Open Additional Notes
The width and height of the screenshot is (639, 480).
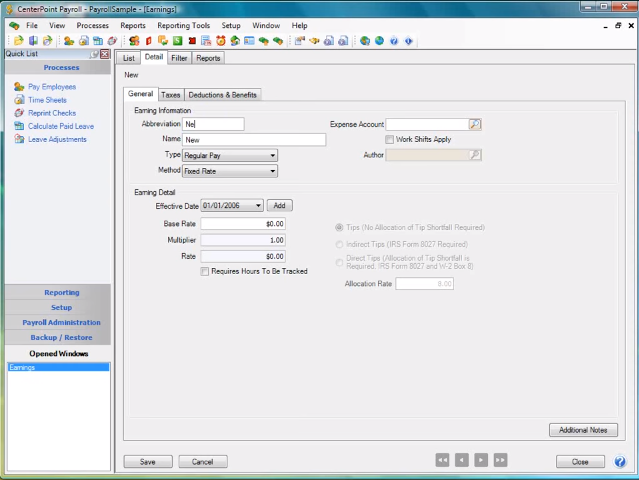pos(583,430)
